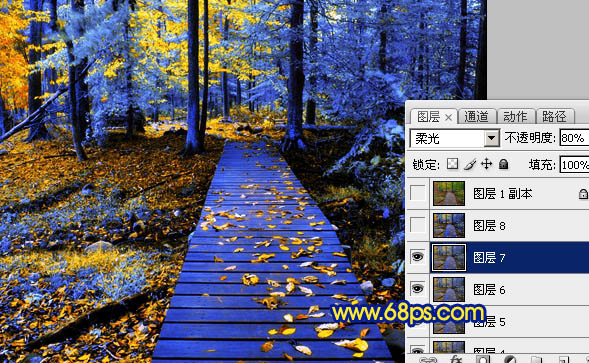This screenshot has height=363, width=589.
Task: Switch to the 动作 tab
Action: coord(515,116)
